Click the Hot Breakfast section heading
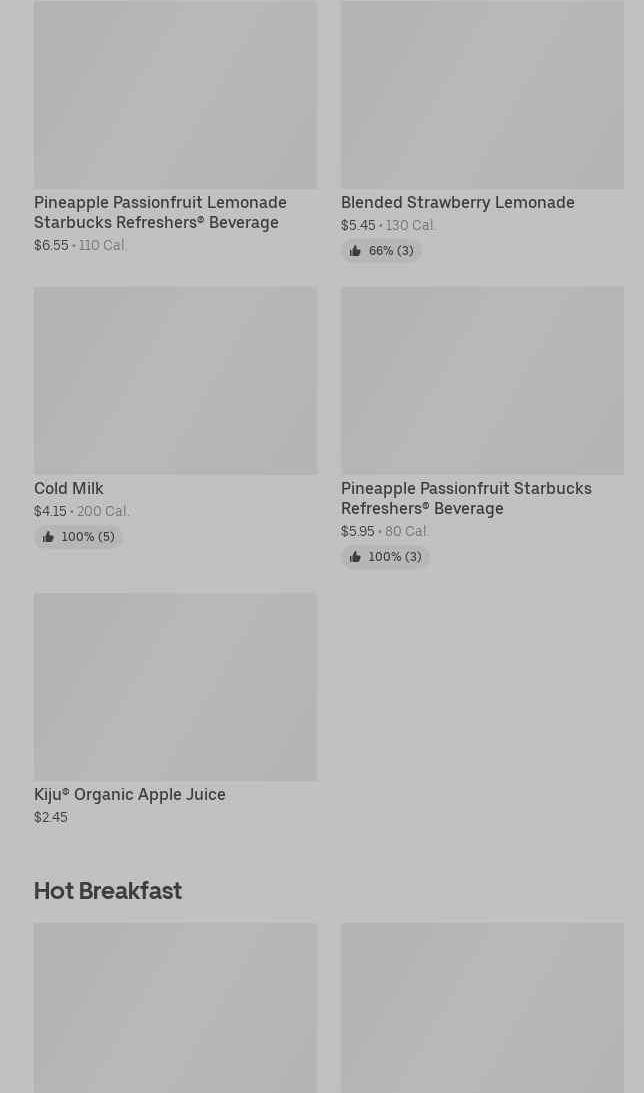This screenshot has height=1093, width=644. (x=108, y=890)
